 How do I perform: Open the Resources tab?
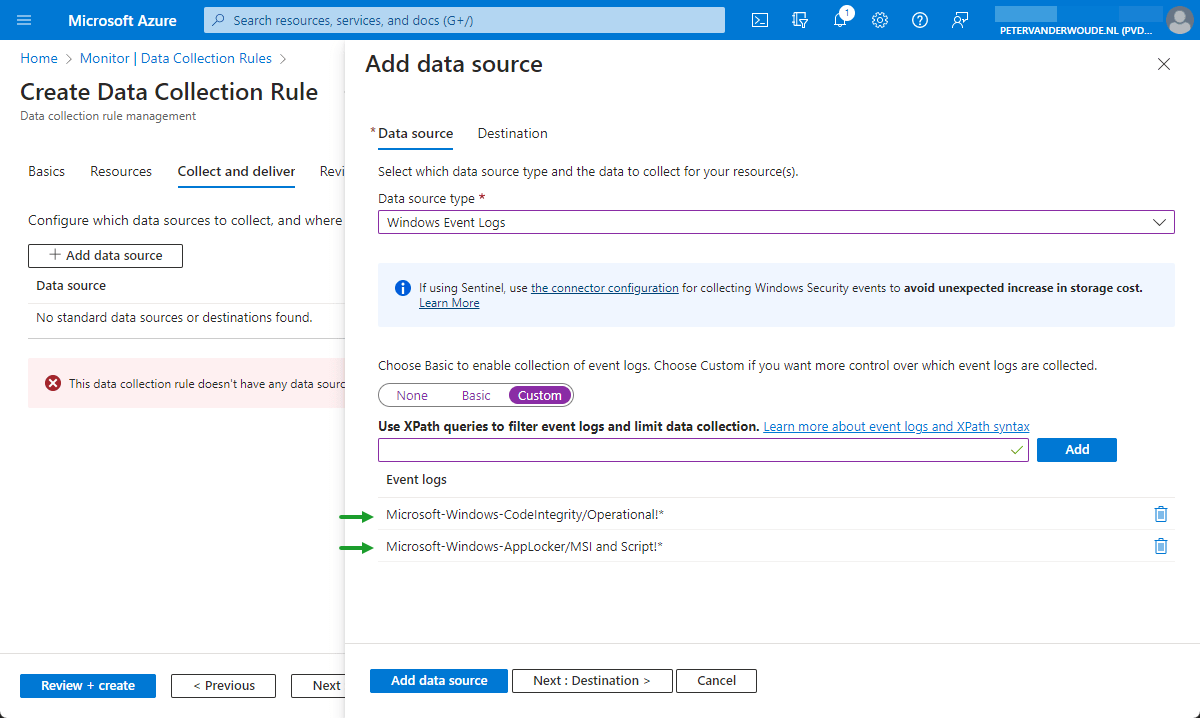tap(120, 171)
